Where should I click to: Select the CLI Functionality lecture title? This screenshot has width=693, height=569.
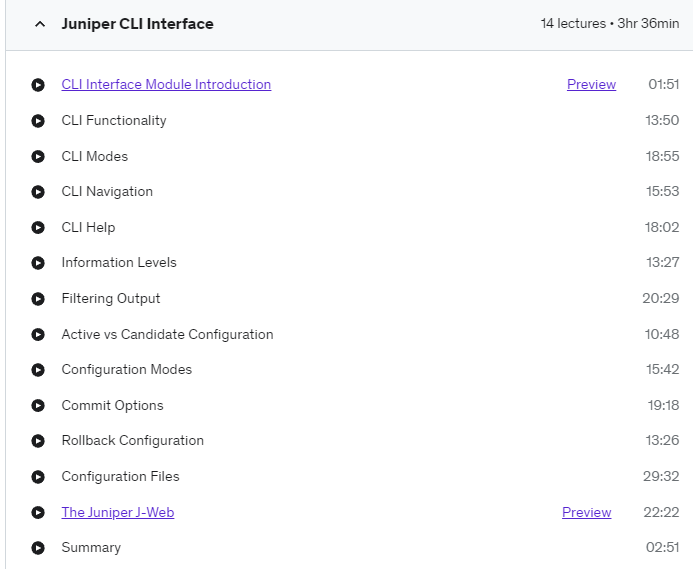(x=114, y=120)
